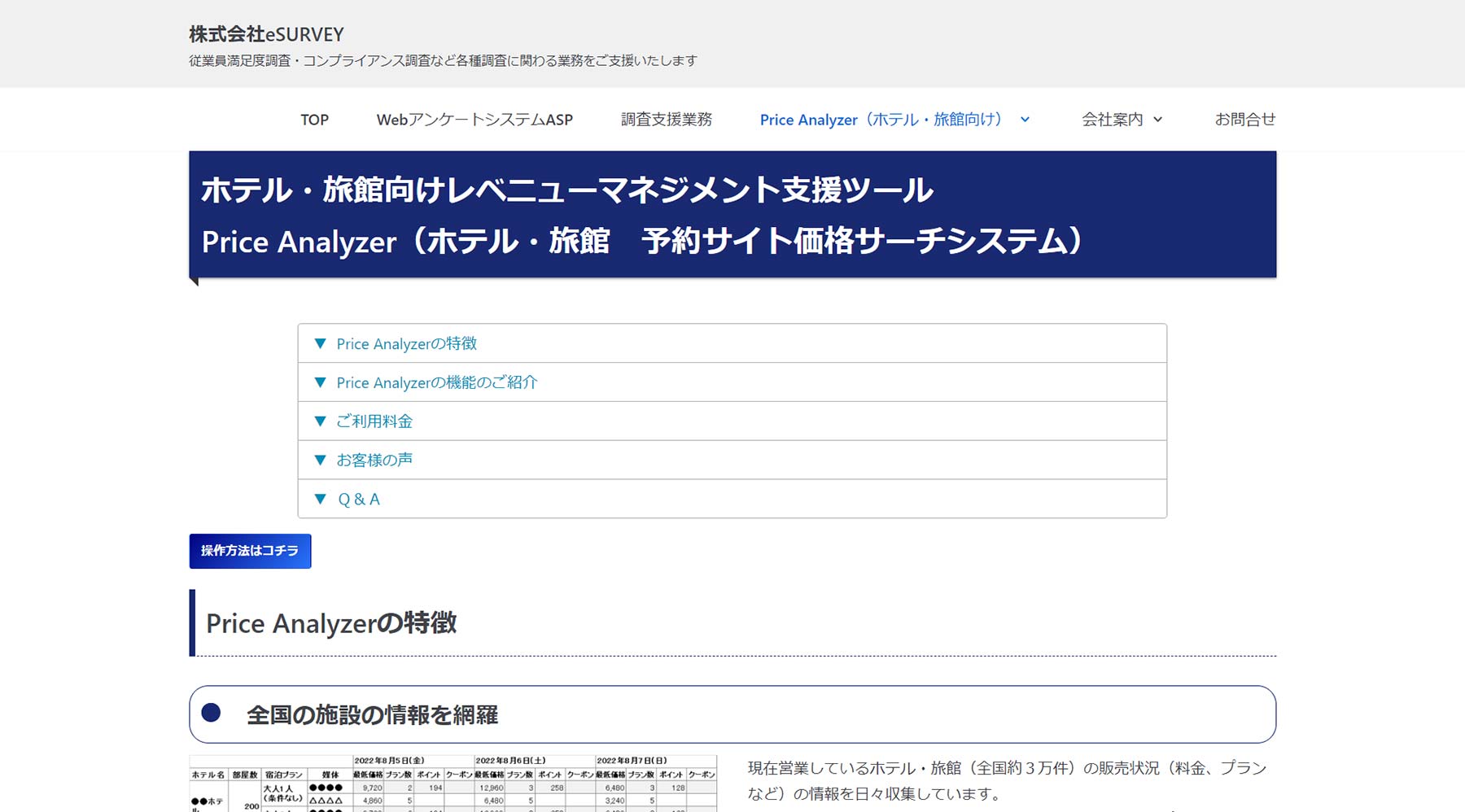Open お問合せ menu item
Image resolution: width=1465 pixels, height=812 pixels.
(x=1244, y=120)
